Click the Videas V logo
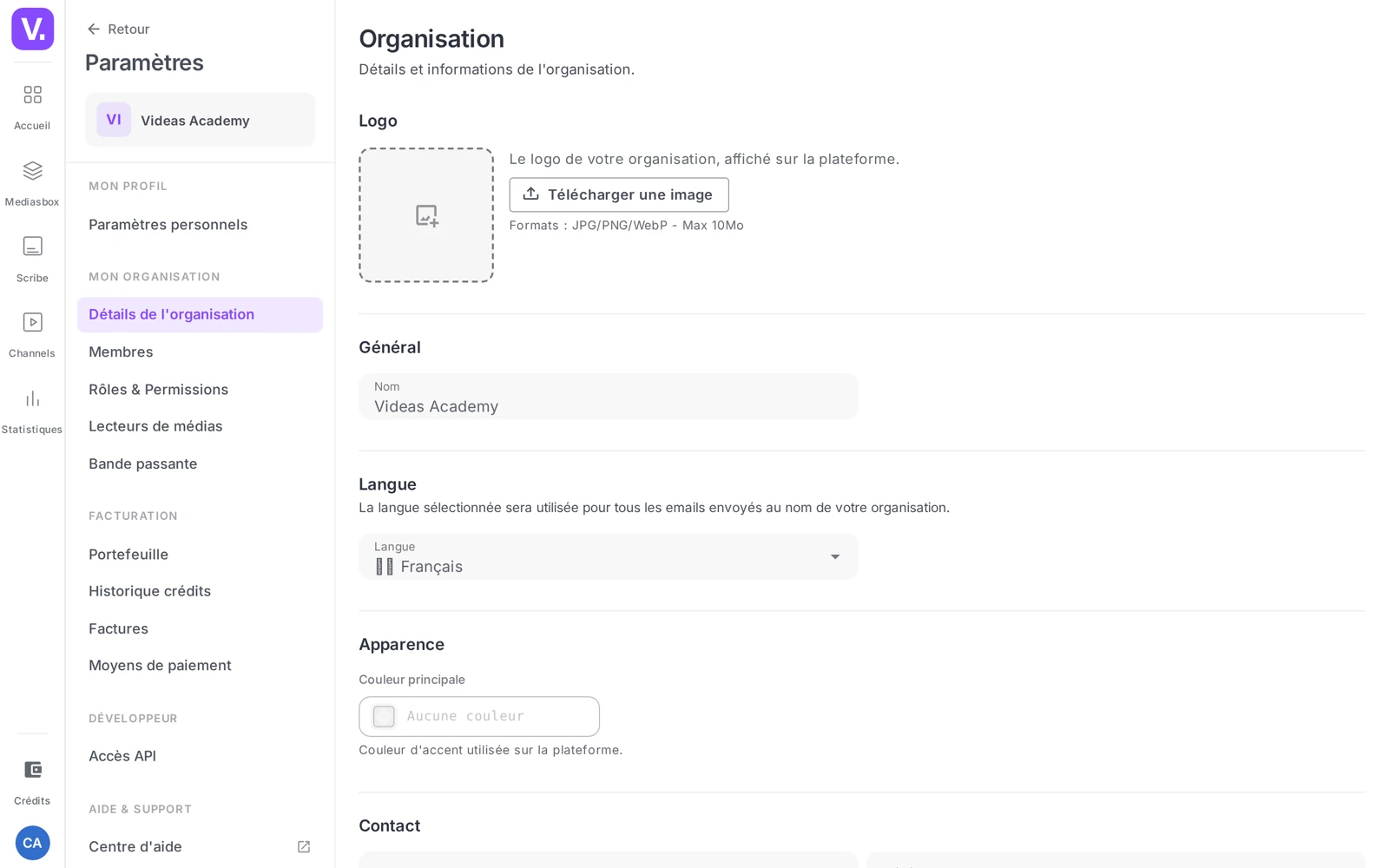This screenshot has height=868, width=1389. tap(32, 29)
